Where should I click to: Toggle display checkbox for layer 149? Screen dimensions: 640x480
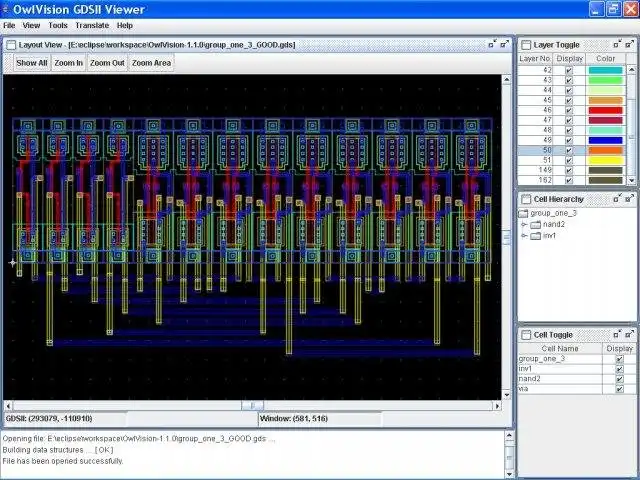coord(569,170)
